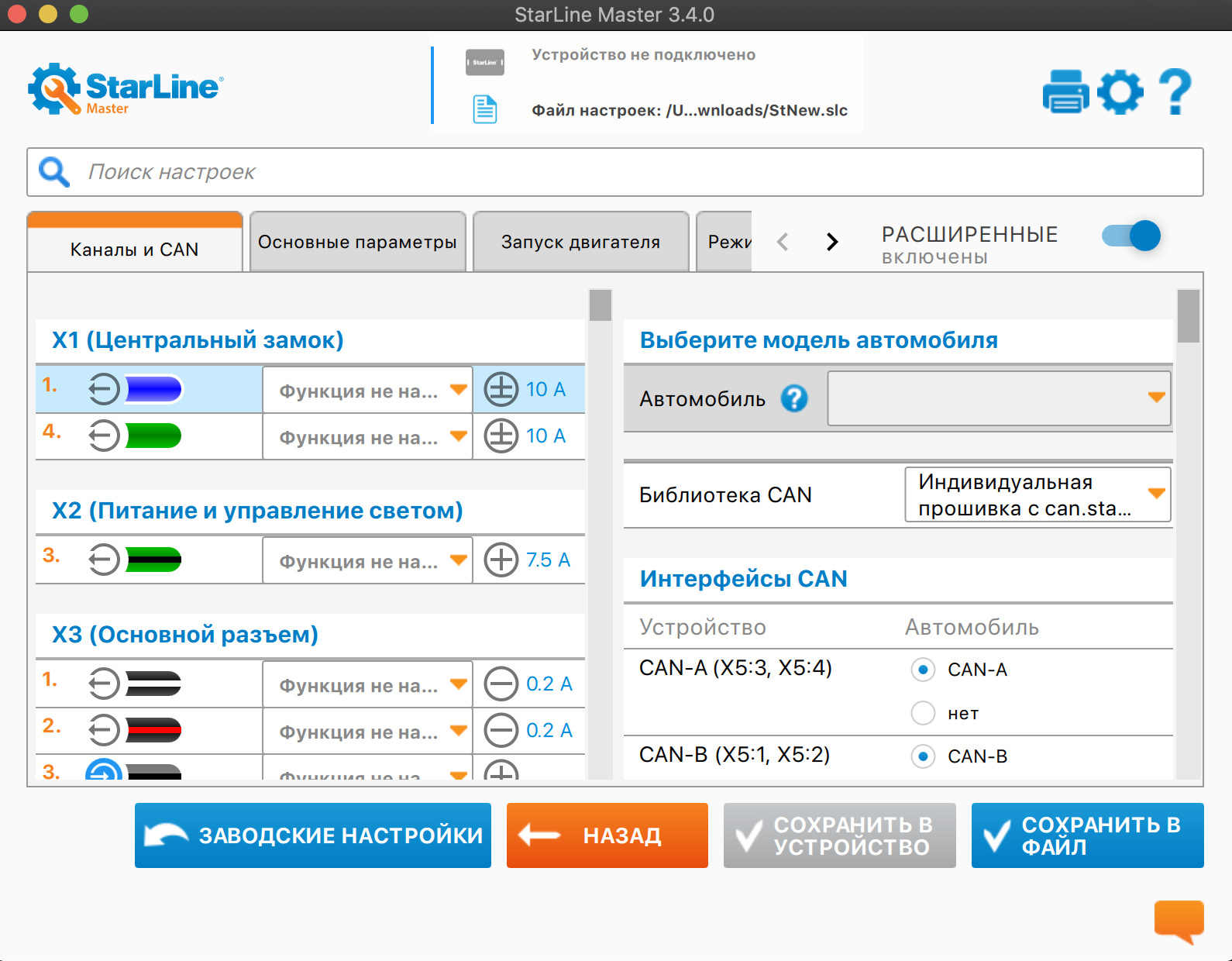
Task: Click the 7.5 A current value
Action: (x=548, y=560)
